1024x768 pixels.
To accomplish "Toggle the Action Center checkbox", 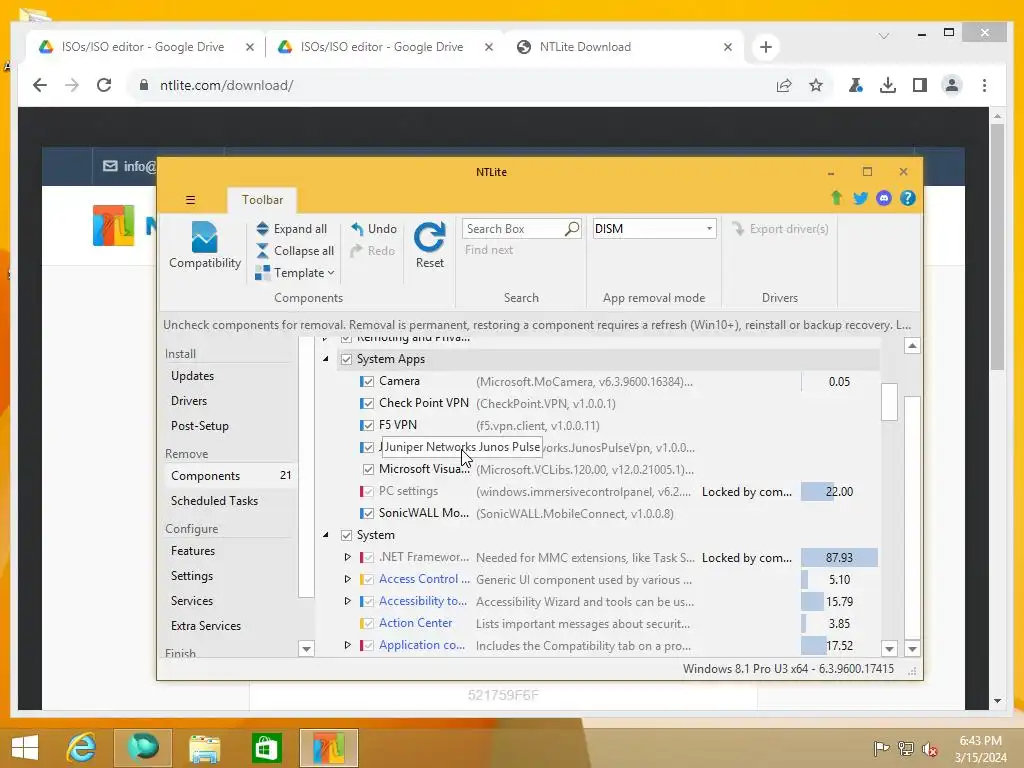I will tap(368, 624).
